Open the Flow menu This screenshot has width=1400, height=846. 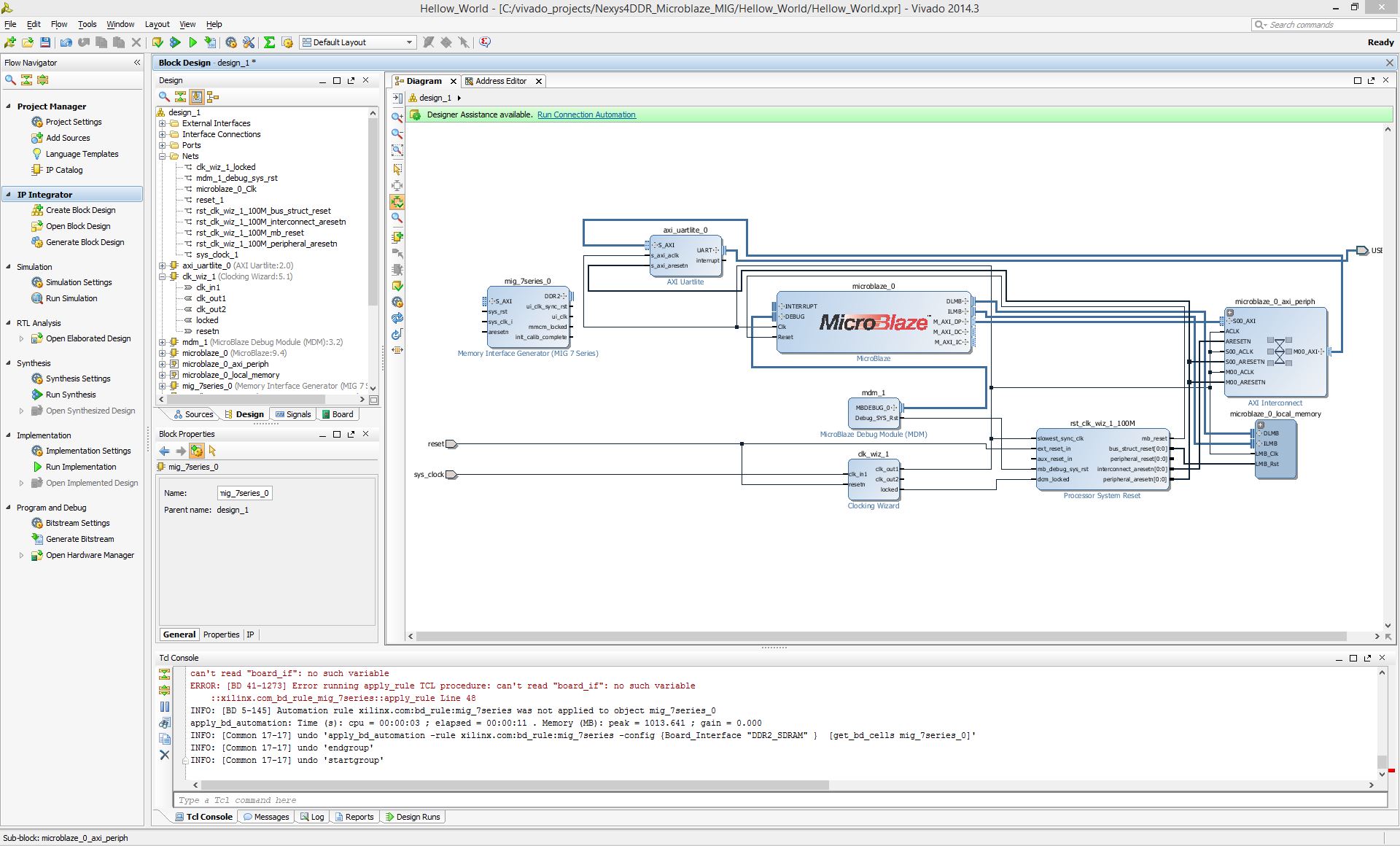point(58,24)
